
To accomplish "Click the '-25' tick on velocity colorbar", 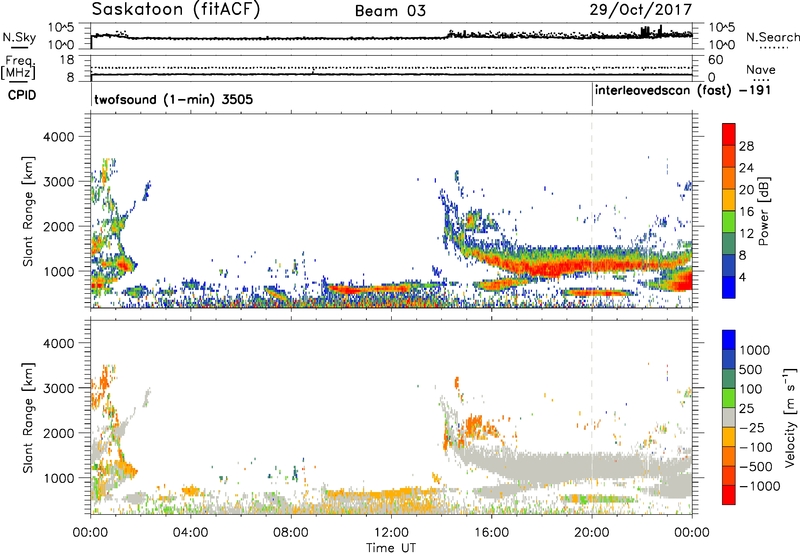I will tap(752, 428).
